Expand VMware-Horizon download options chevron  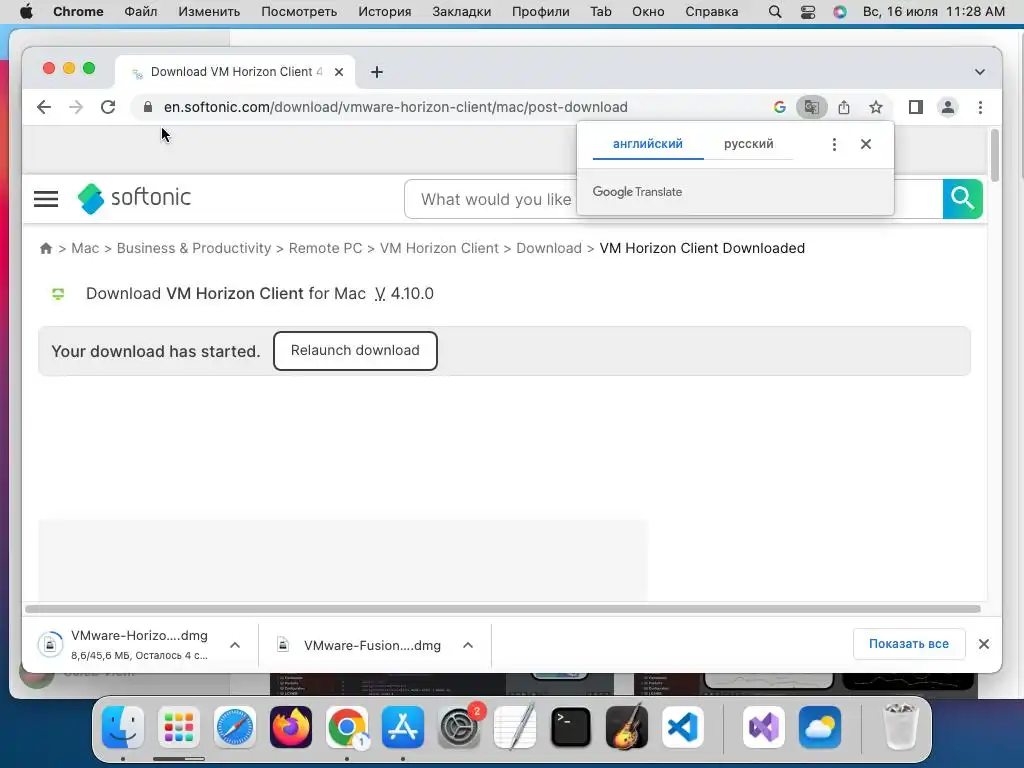[235, 645]
